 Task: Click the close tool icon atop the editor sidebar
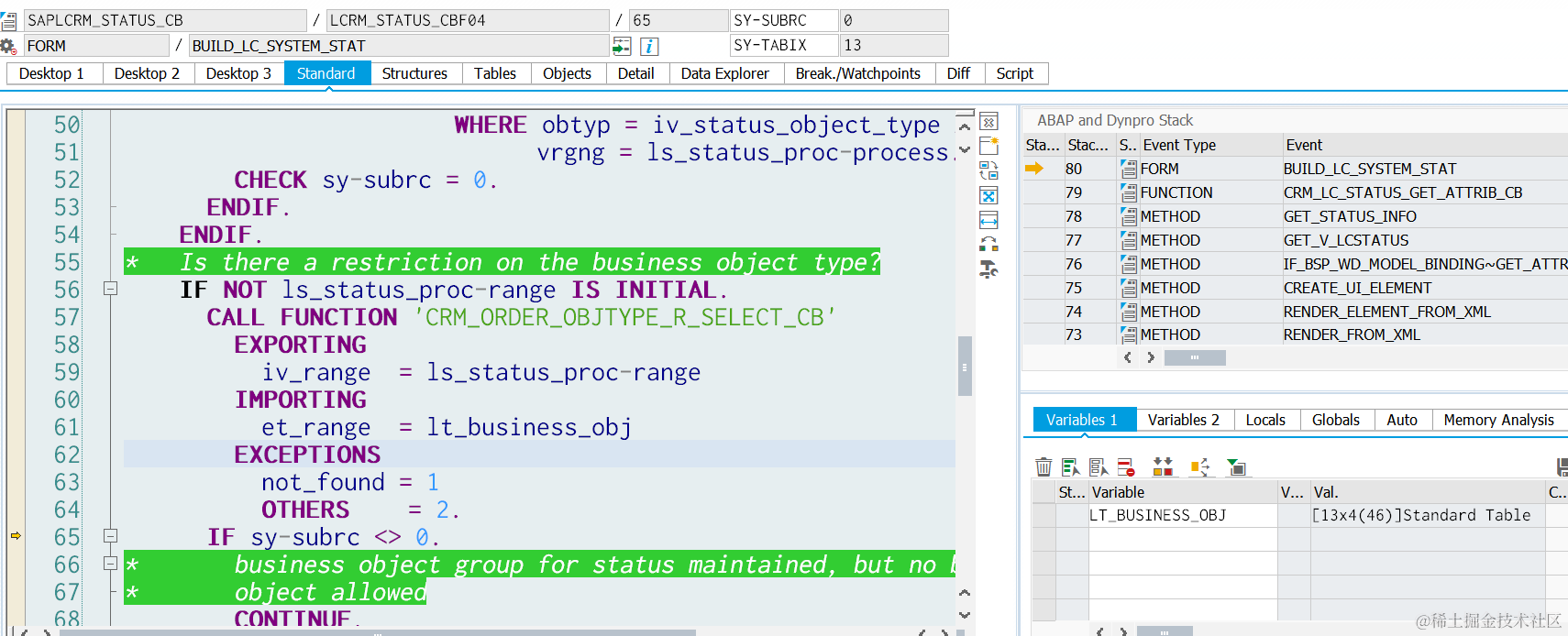(x=988, y=121)
